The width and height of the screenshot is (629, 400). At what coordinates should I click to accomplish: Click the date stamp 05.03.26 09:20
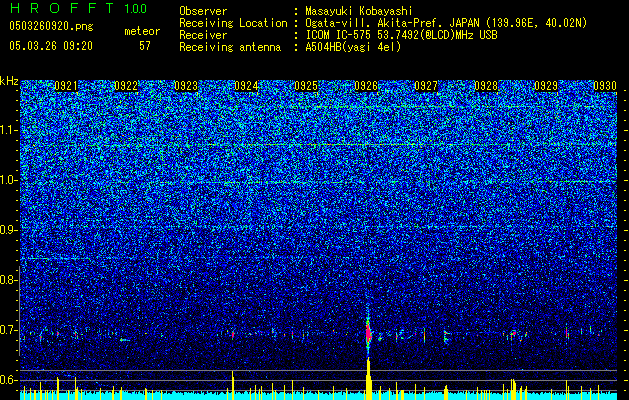point(51,46)
